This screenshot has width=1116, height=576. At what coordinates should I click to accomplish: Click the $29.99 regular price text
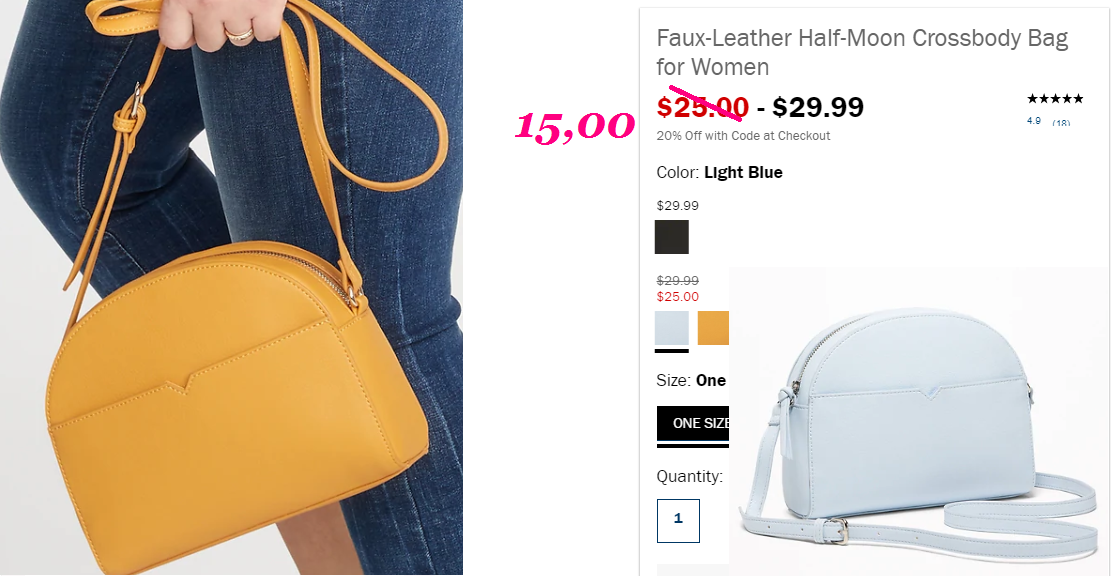tap(818, 108)
